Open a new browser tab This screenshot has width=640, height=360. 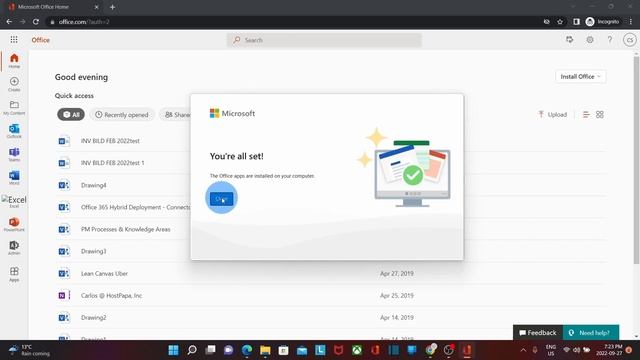click(x=112, y=7)
